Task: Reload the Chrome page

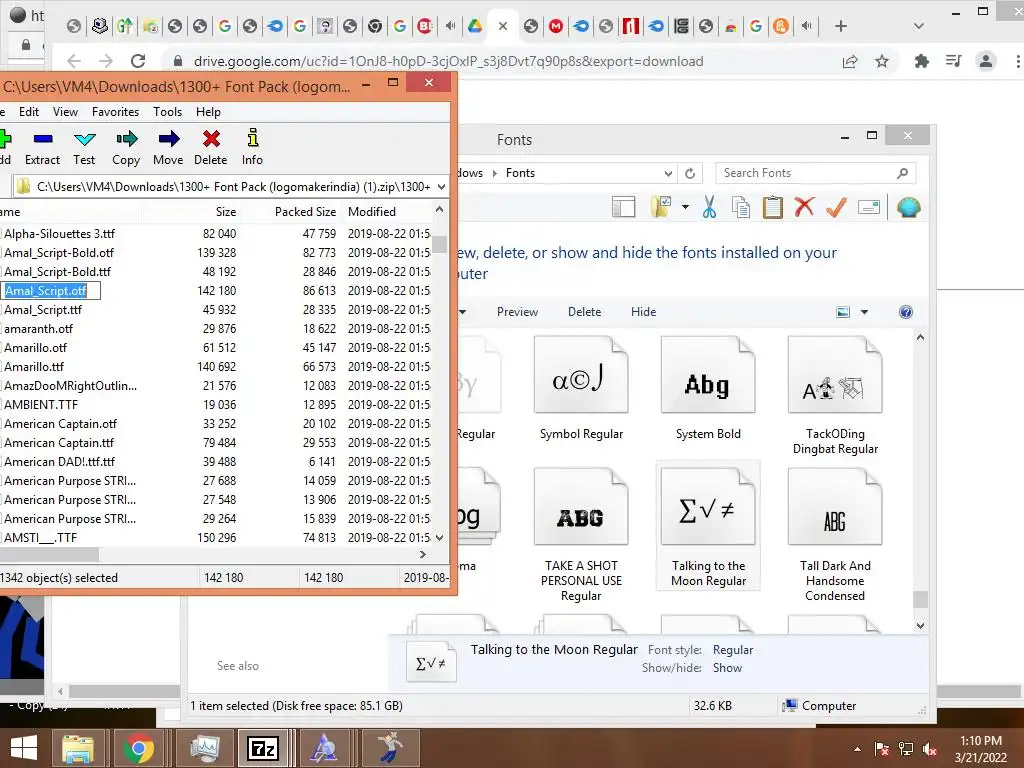Action: (138, 61)
